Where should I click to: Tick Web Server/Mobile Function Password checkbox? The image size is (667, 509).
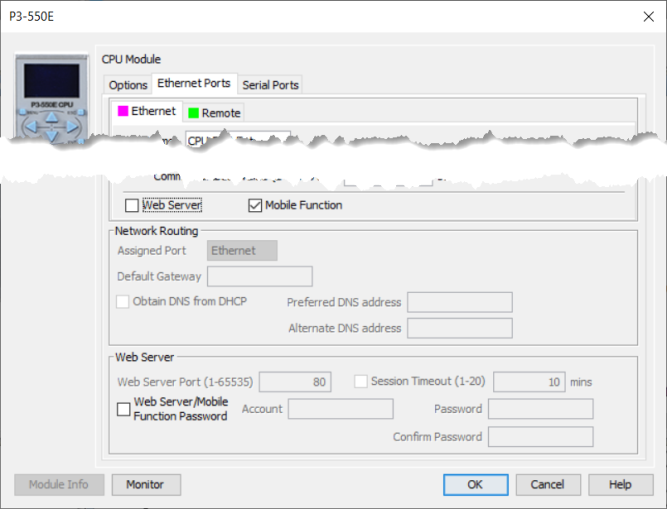(x=124, y=409)
